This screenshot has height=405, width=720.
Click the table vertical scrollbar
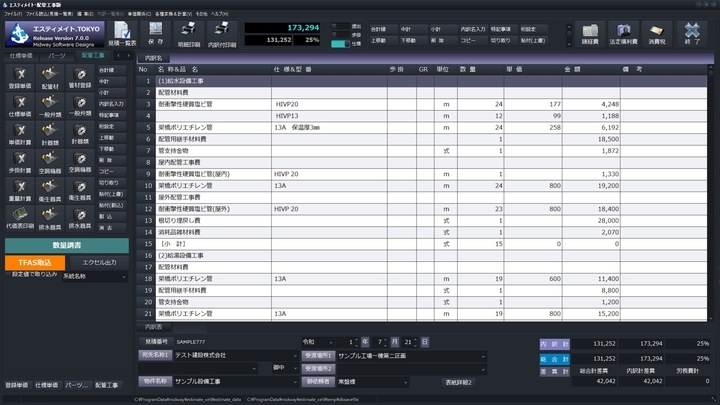coord(711,193)
